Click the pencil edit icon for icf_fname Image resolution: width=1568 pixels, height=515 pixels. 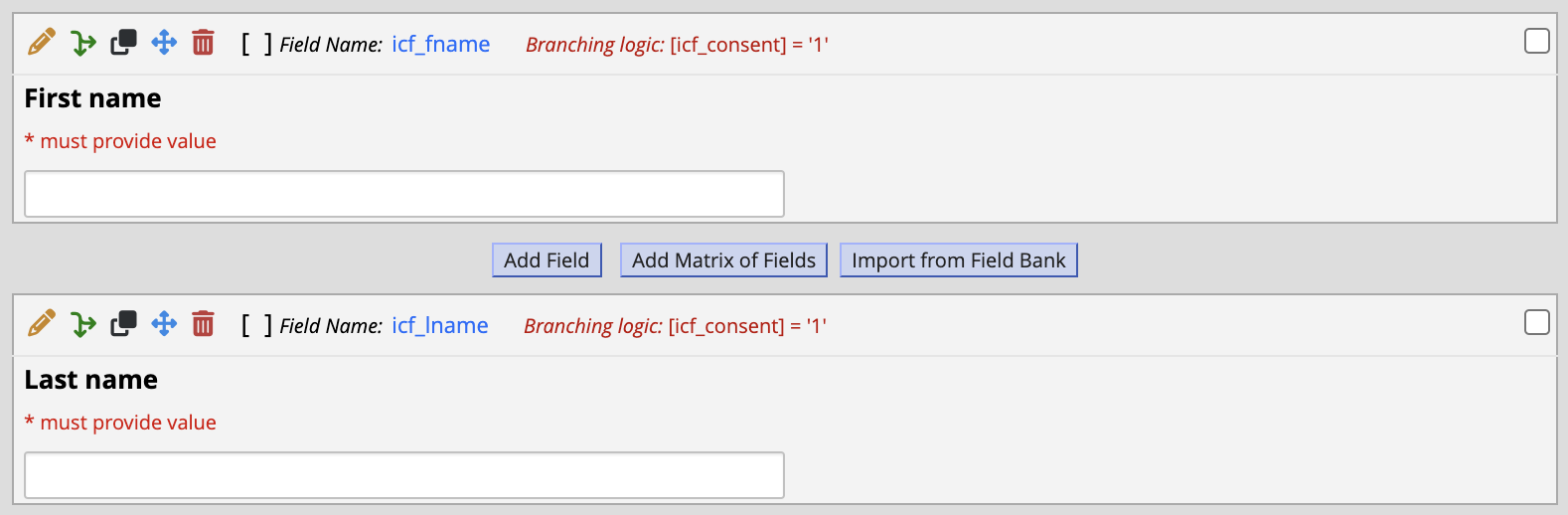(42, 42)
